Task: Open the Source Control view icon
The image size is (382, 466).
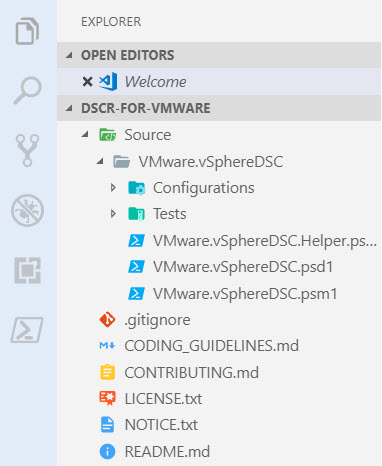Action: 27,150
